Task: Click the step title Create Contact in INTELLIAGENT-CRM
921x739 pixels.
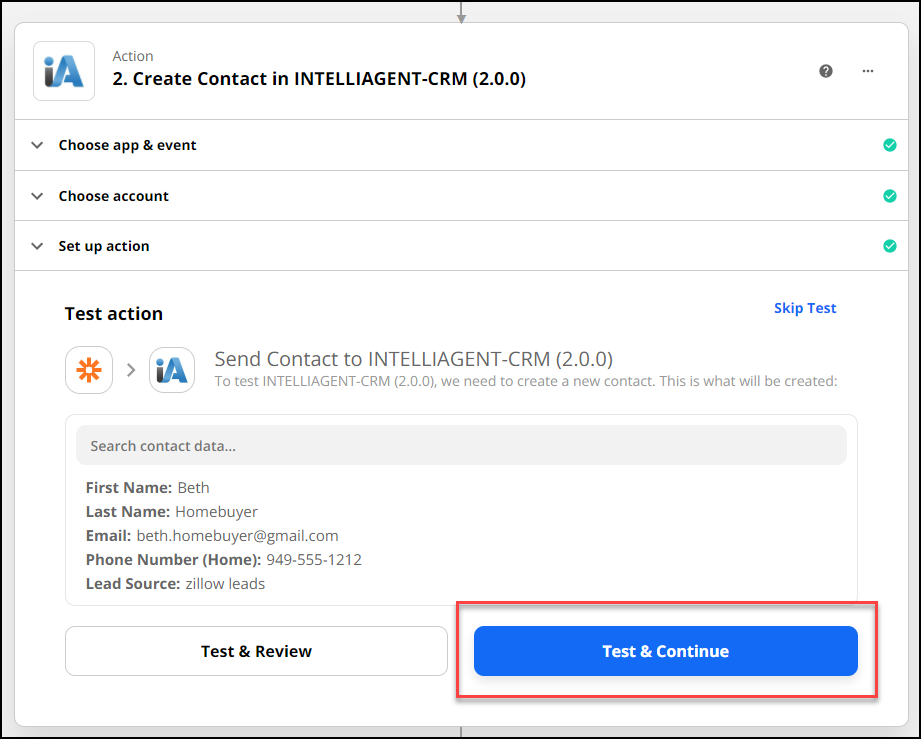Action: click(x=319, y=79)
